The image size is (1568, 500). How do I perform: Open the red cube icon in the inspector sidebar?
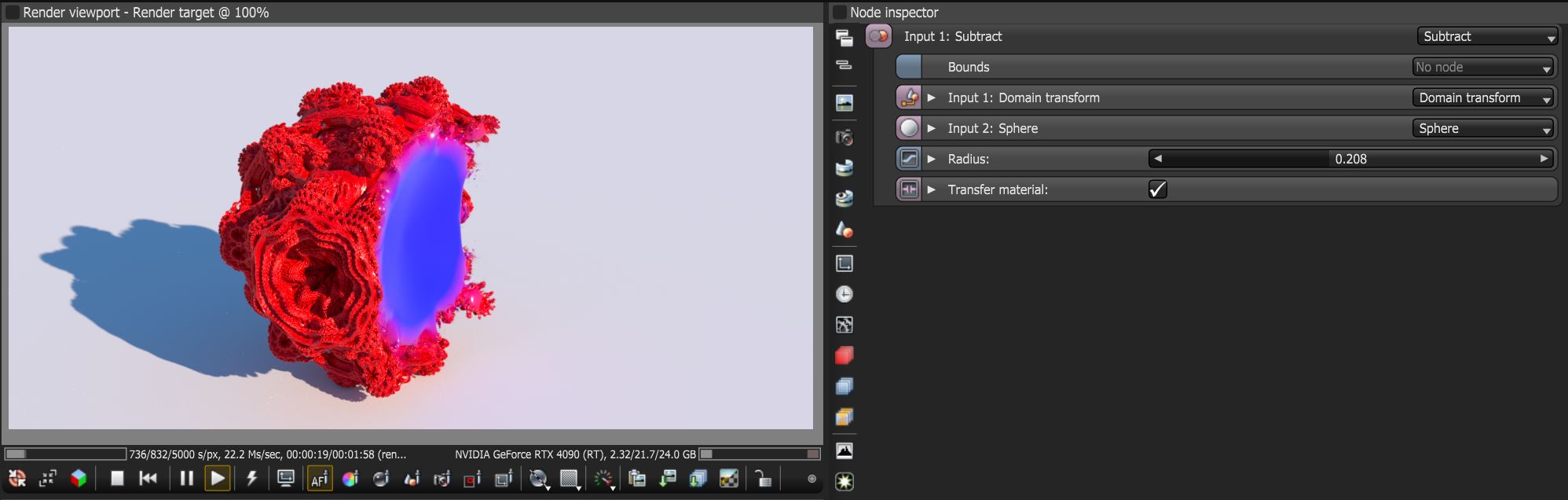point(844,355)
